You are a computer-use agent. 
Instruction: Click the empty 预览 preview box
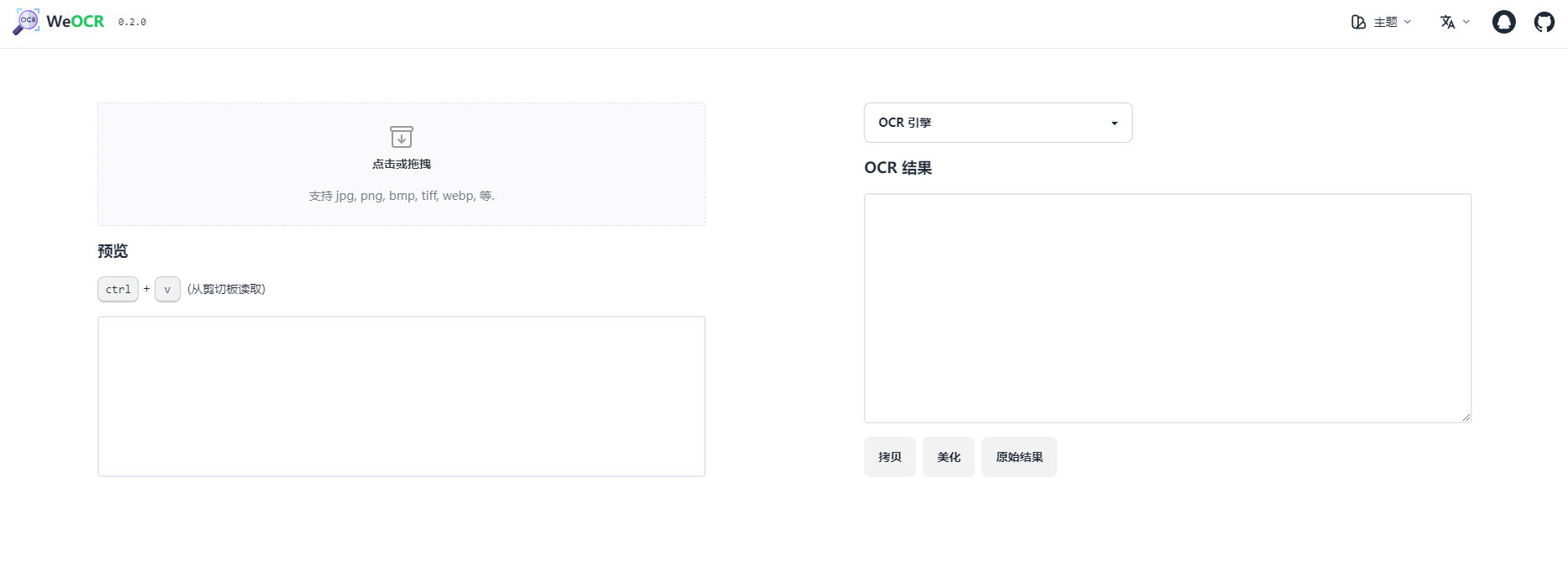(402, 396)
